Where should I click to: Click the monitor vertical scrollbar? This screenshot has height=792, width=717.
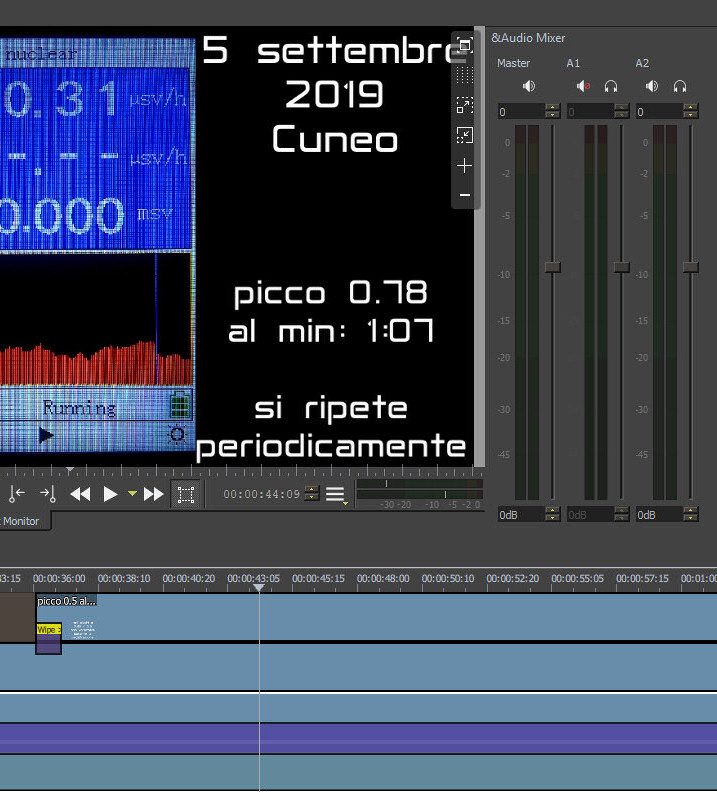click(480, 248)
